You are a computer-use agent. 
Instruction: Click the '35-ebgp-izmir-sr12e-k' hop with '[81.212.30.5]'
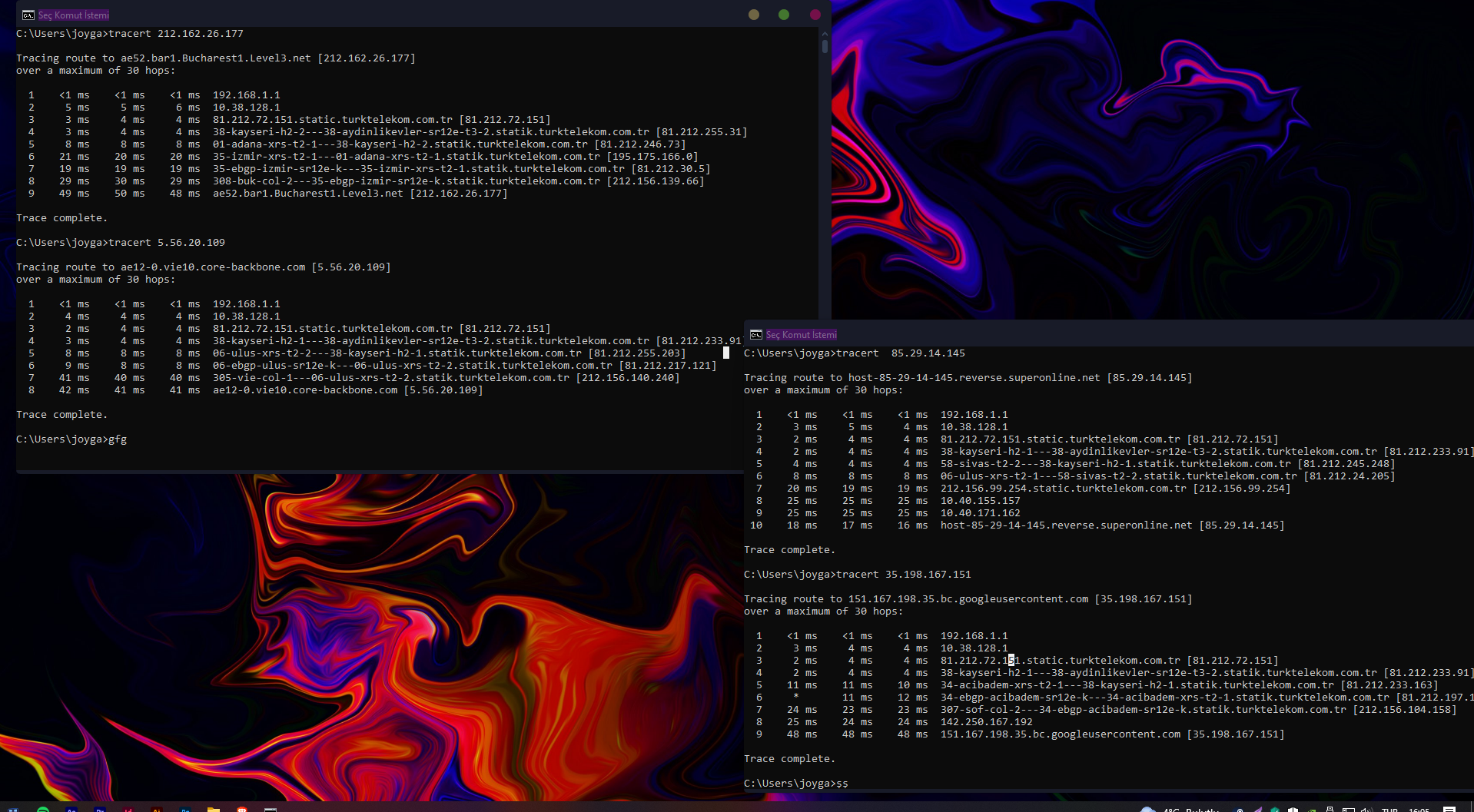coord(370,169)
